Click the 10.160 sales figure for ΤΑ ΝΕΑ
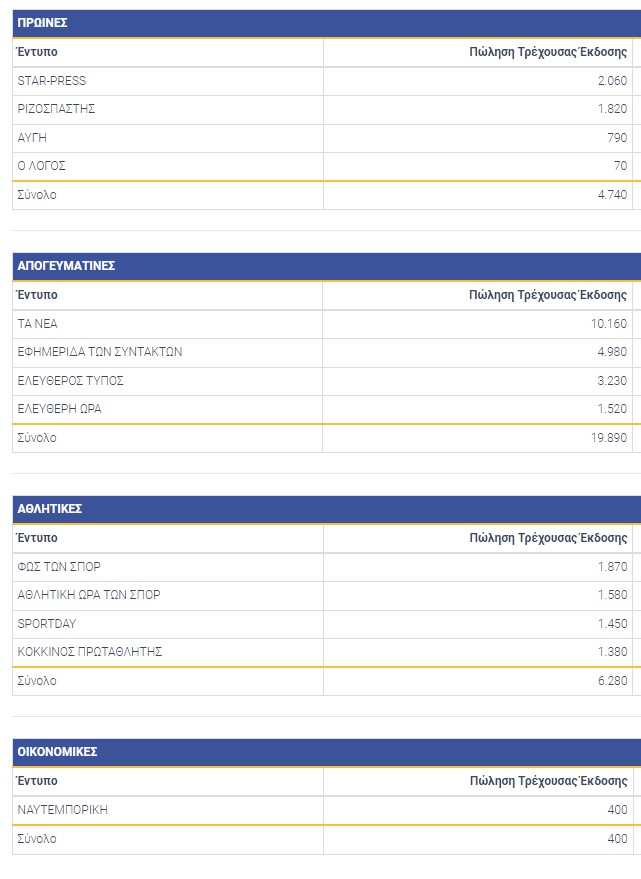Image resolution: width=641 pixels, height=879 pixels. point(609,324)
